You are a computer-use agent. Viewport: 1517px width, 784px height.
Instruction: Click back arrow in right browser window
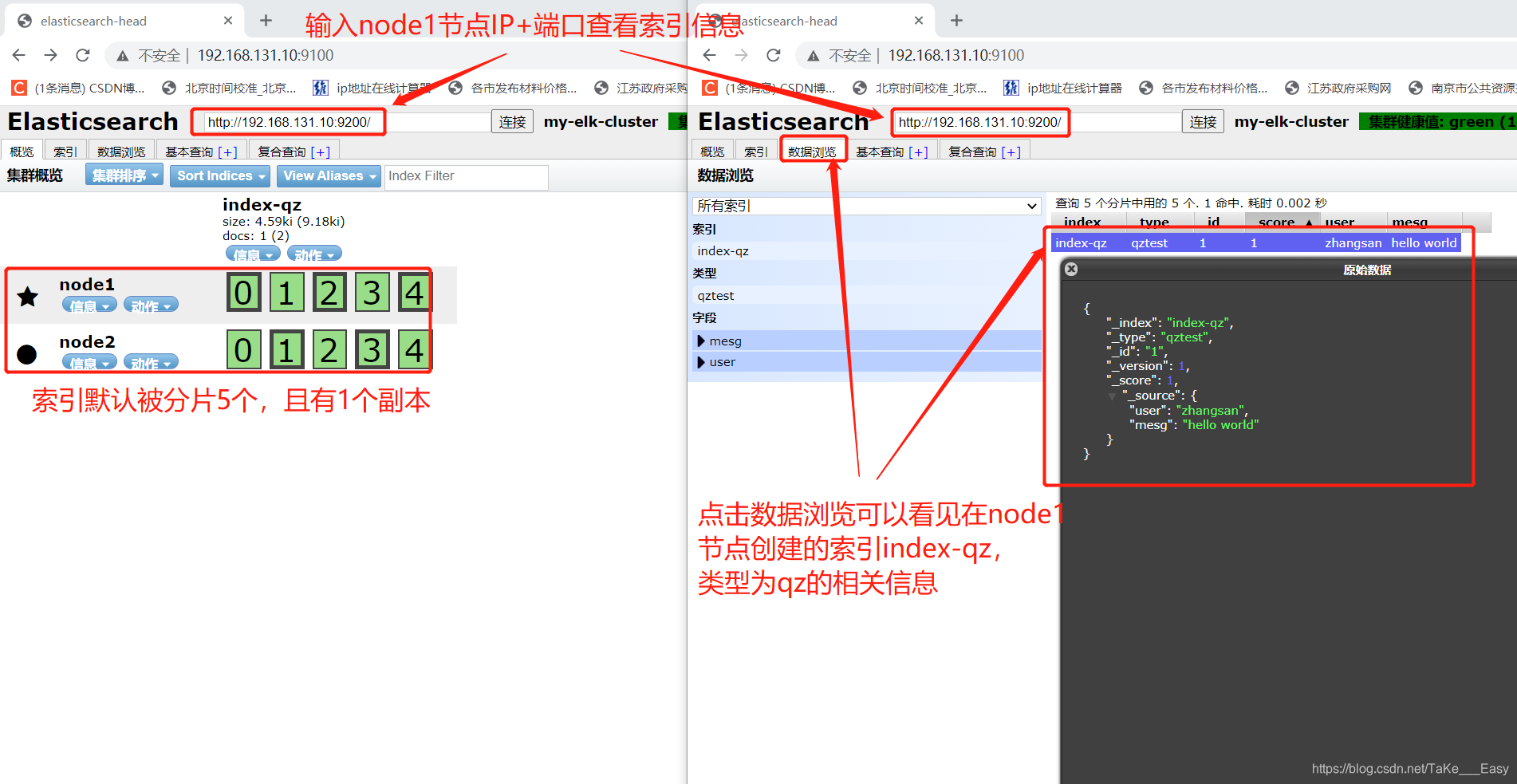[710, 55]
